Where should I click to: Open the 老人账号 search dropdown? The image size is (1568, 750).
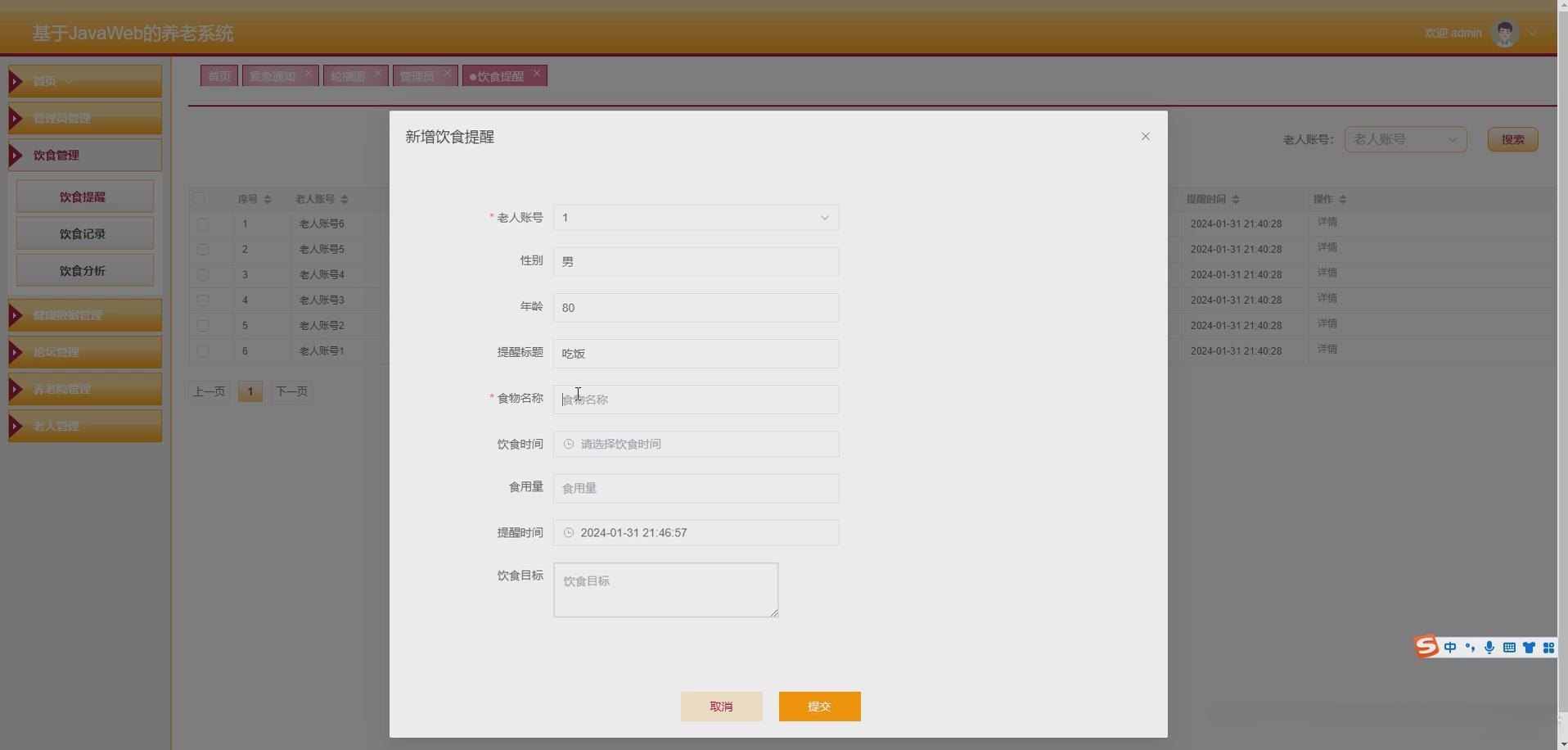tap(1404, 139)
